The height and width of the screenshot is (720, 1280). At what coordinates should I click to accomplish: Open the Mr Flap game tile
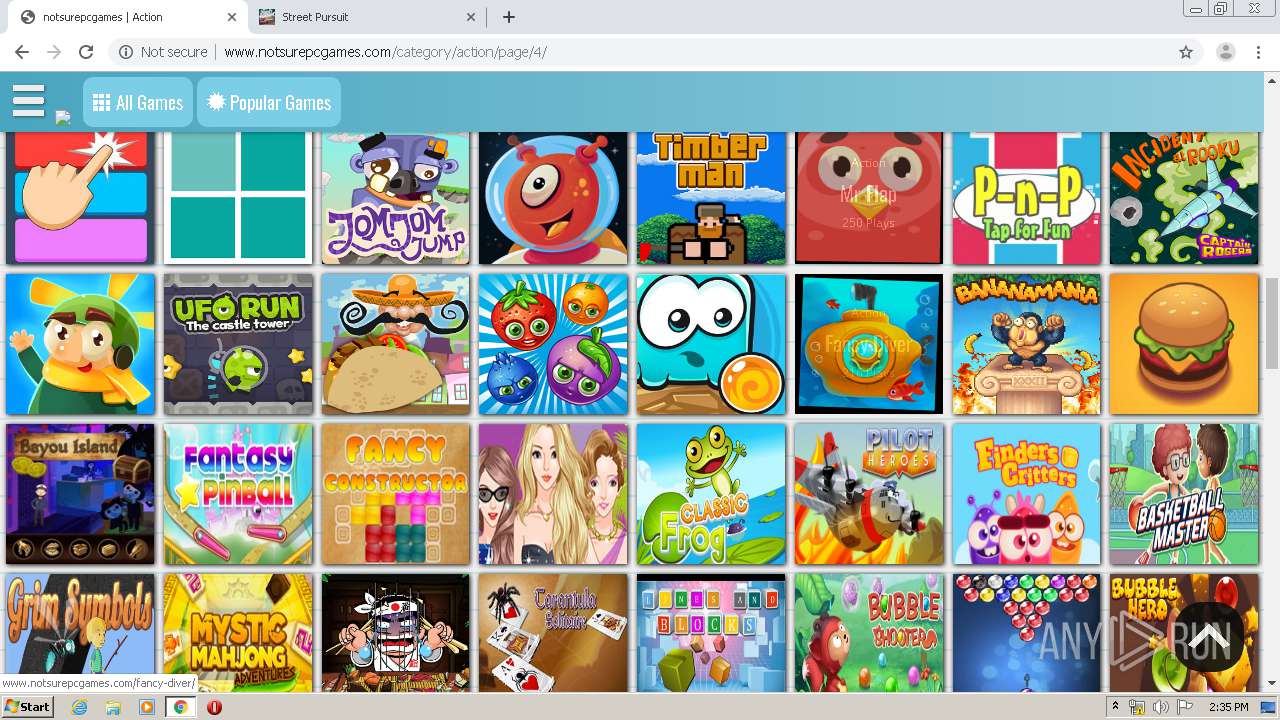869,198
